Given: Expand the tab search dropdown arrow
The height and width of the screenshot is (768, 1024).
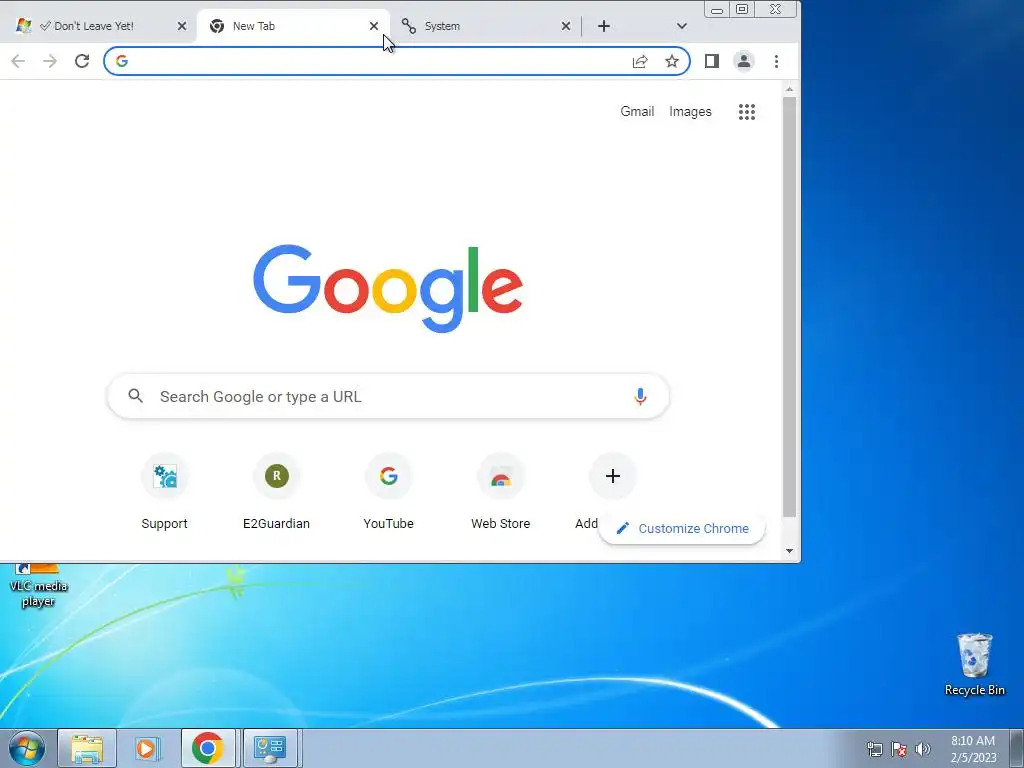Looking at the screenshot, I should pyautogui.click(x=682, y=26).
